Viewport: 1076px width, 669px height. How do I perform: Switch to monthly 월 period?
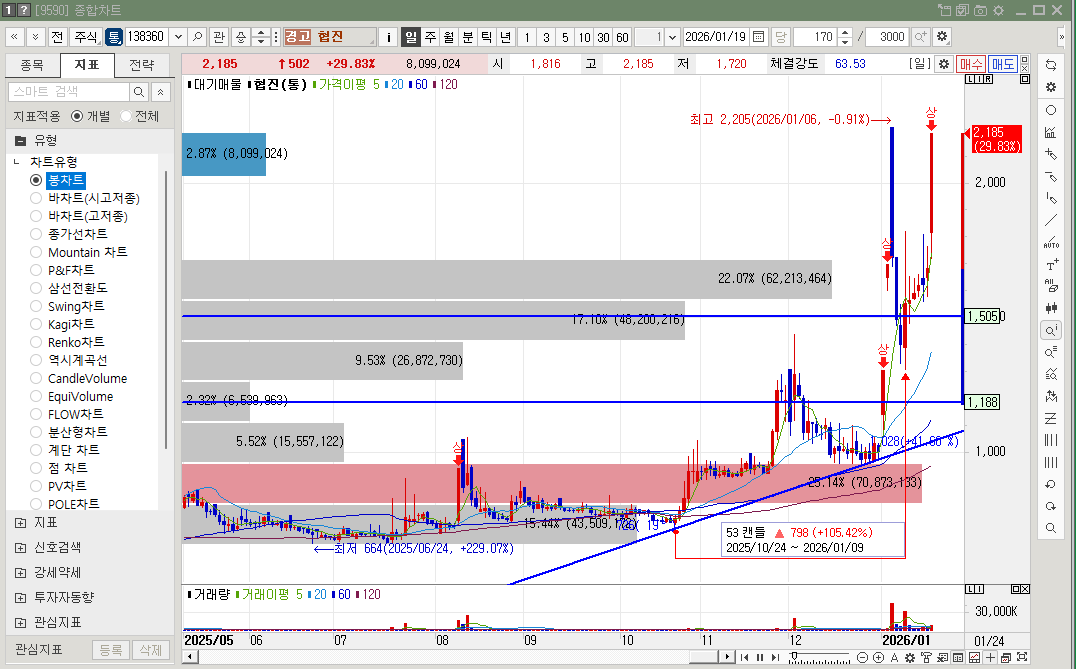pos(449,37)
